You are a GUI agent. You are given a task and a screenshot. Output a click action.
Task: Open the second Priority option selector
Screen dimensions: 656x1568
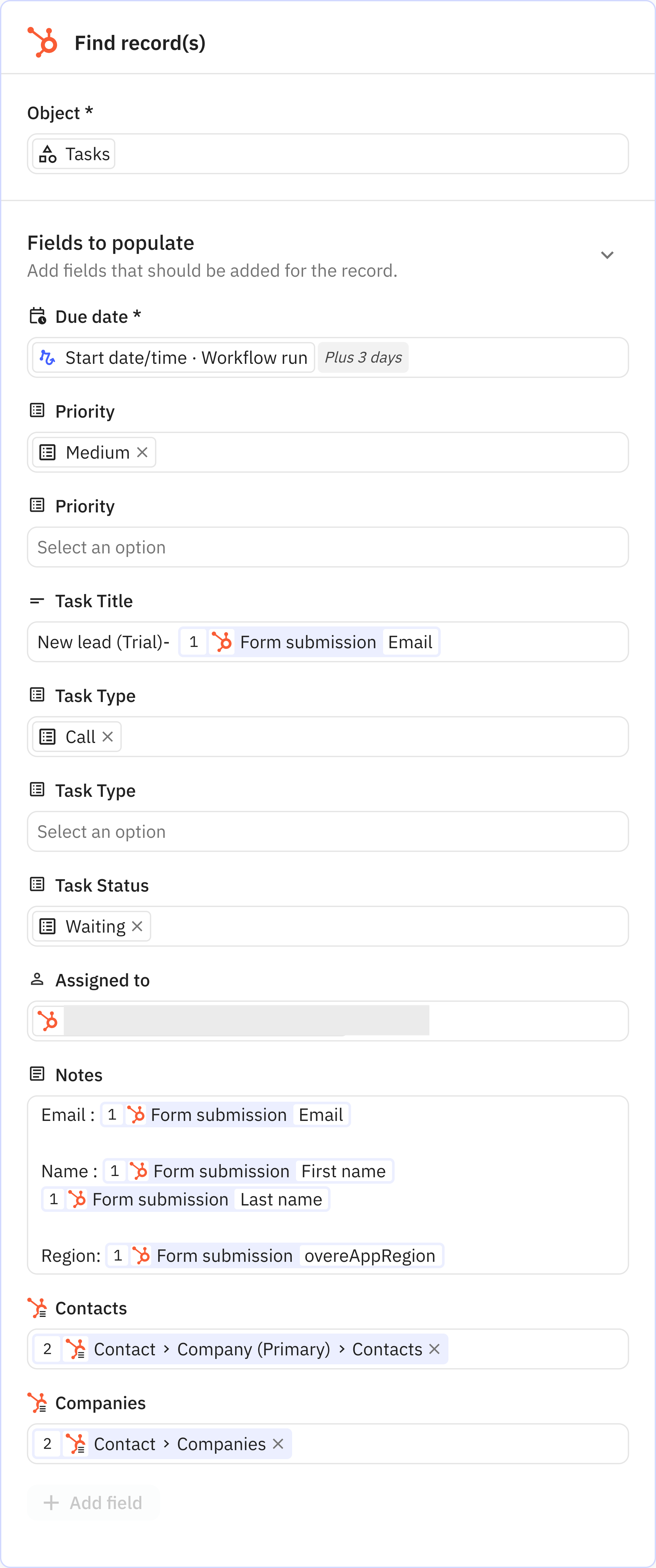click(x=327, y=547)
